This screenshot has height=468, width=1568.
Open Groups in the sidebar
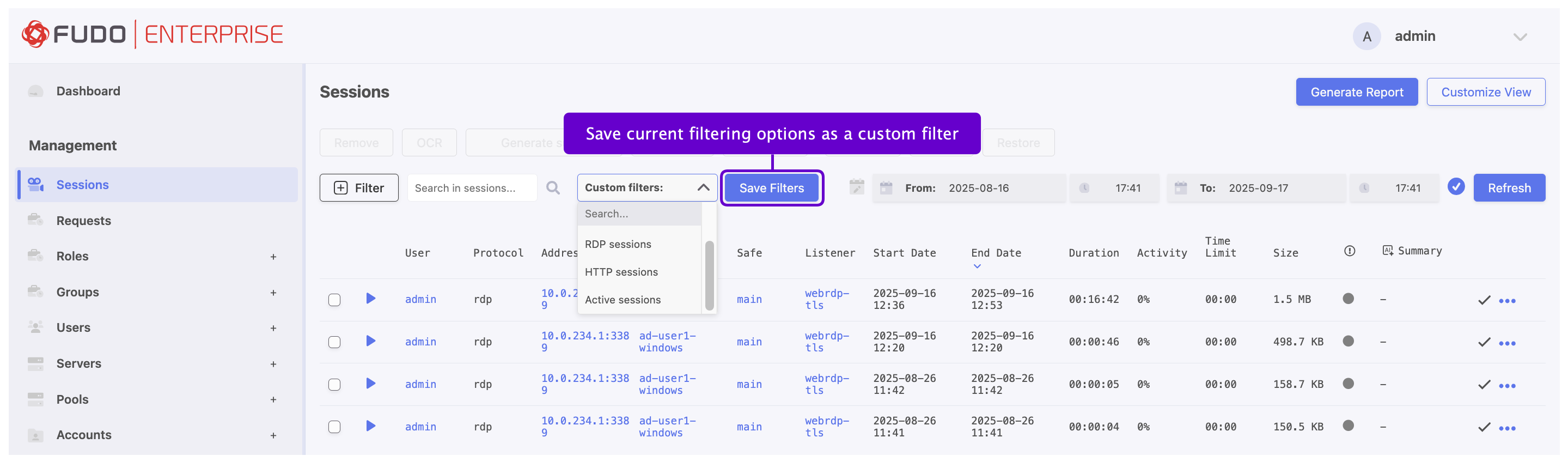pos(77,292)
